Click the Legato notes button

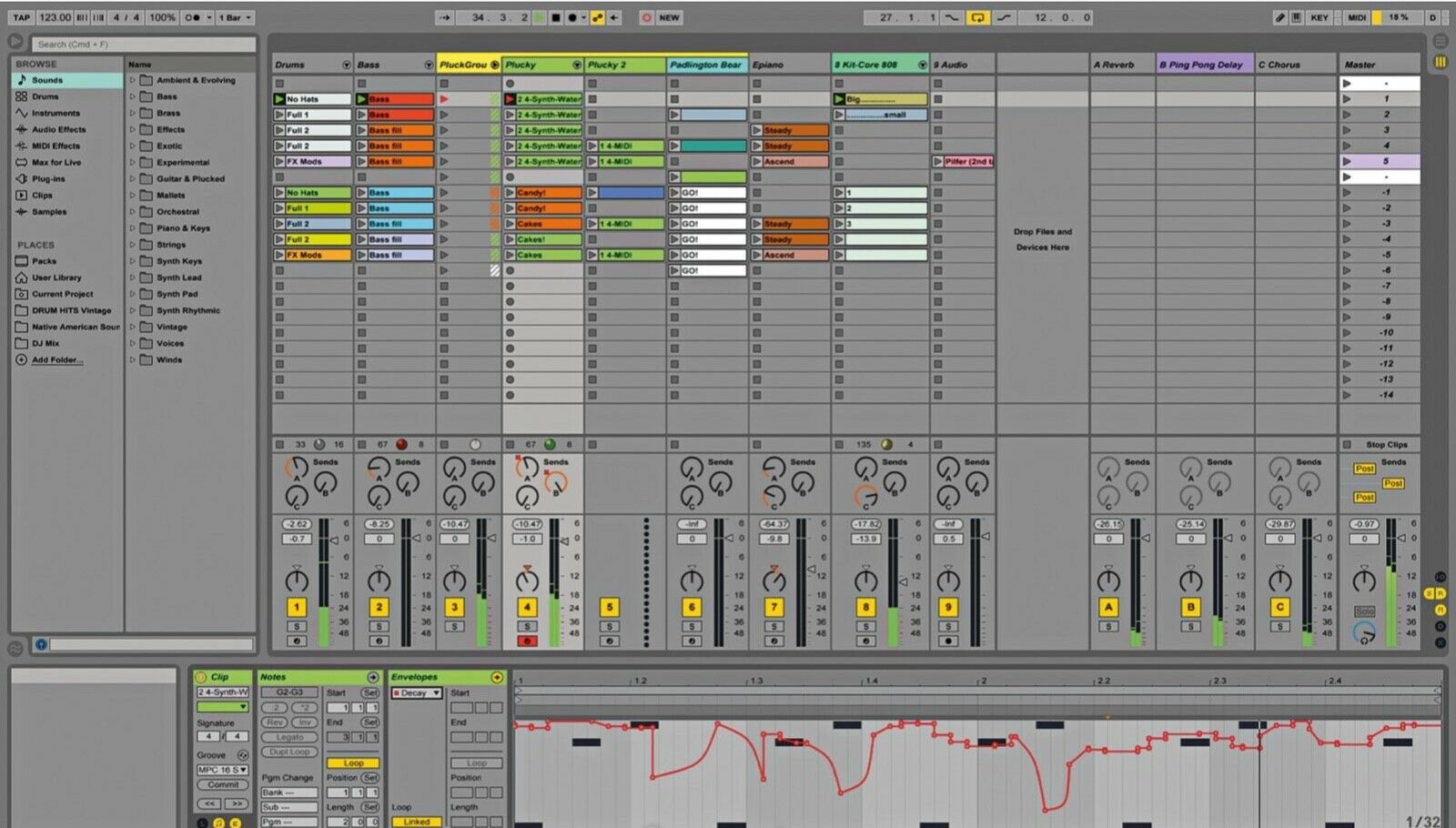[x=289, y=737]
